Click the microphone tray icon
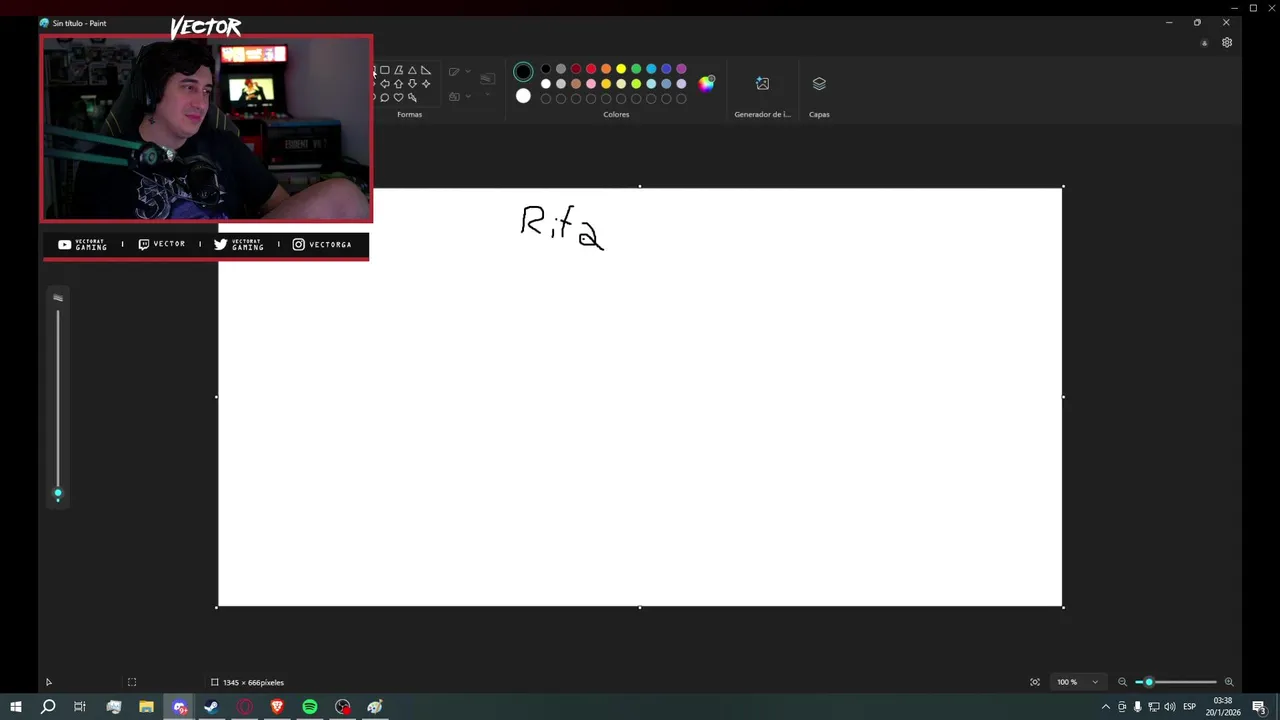The height and width of the screenshot is (720, 1280). click(x=1138, y=707)
